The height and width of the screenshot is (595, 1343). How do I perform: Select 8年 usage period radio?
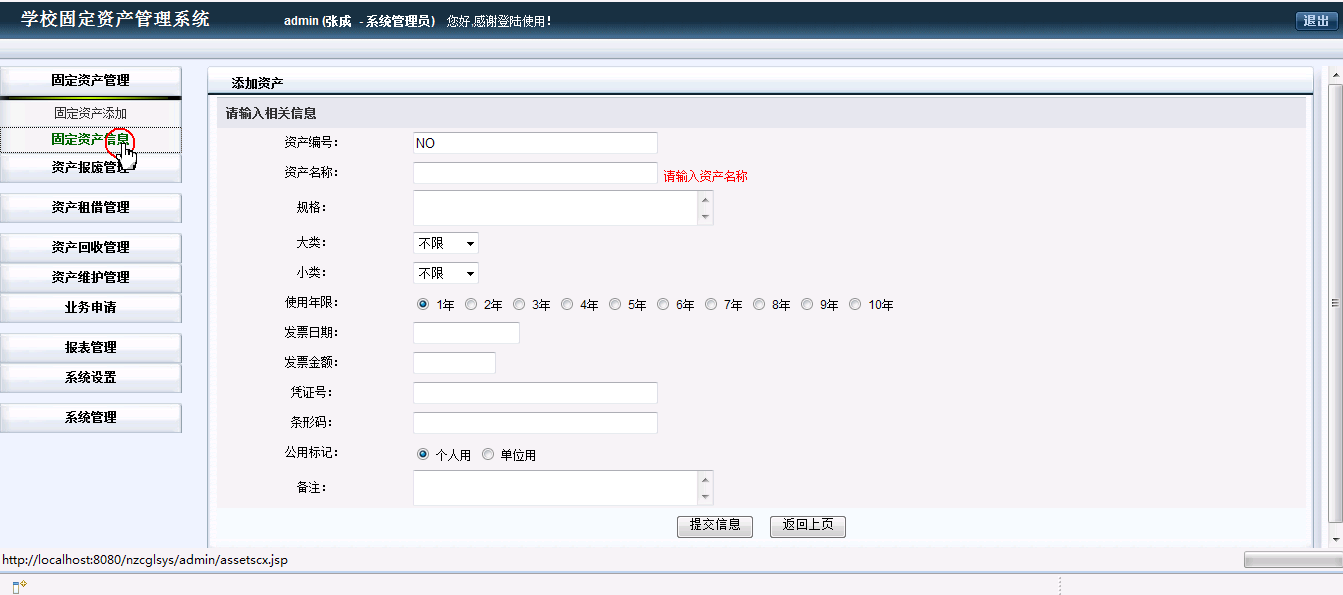point(759,304)
